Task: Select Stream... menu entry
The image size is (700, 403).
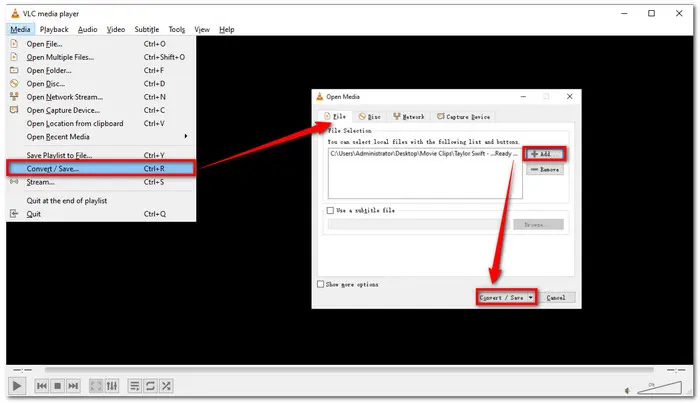Action: coord(101,182)
